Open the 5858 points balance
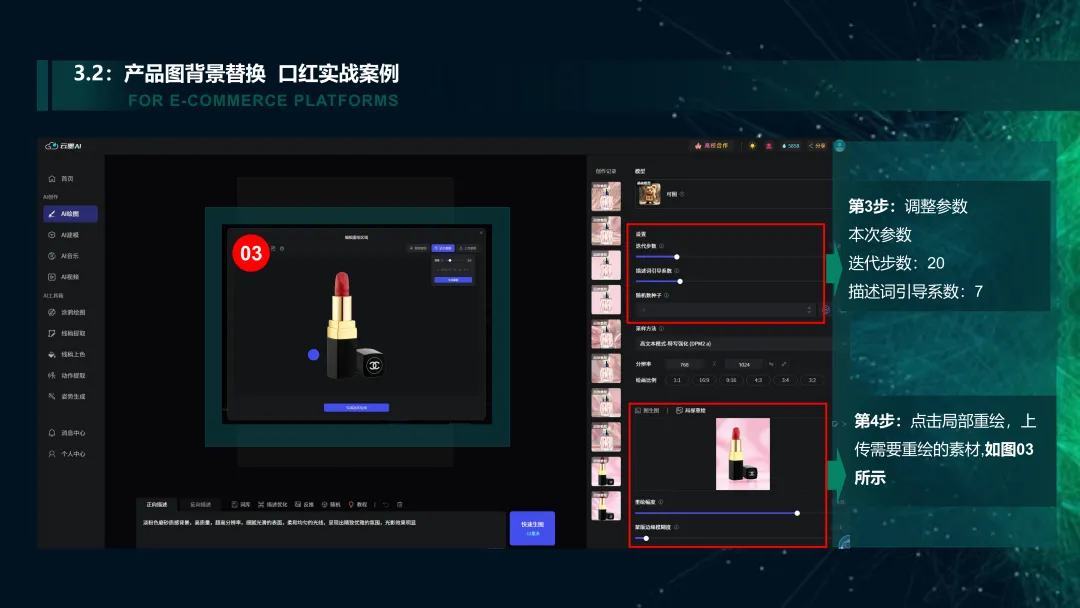 [x=791, y=146]
